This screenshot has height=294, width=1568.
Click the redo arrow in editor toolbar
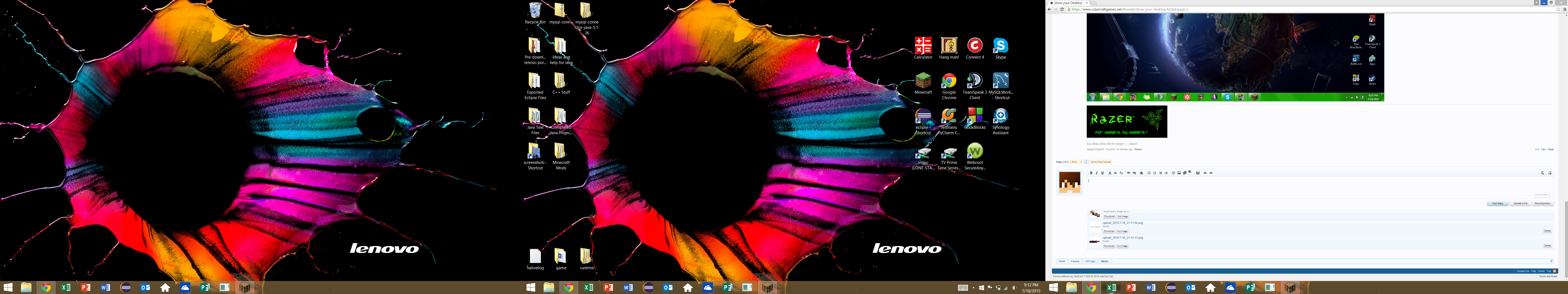point(1211,173)
